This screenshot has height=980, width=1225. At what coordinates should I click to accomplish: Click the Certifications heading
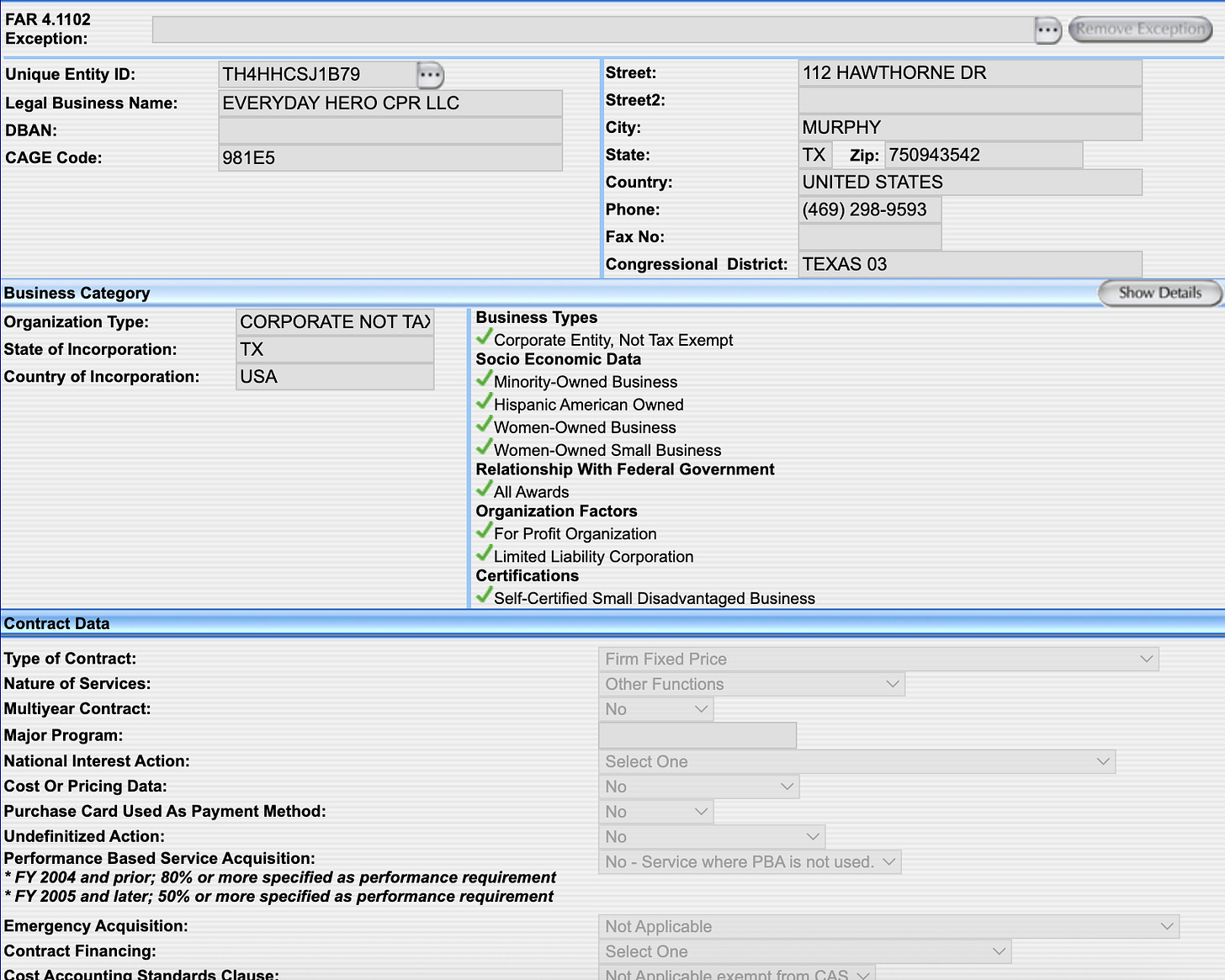528,576
